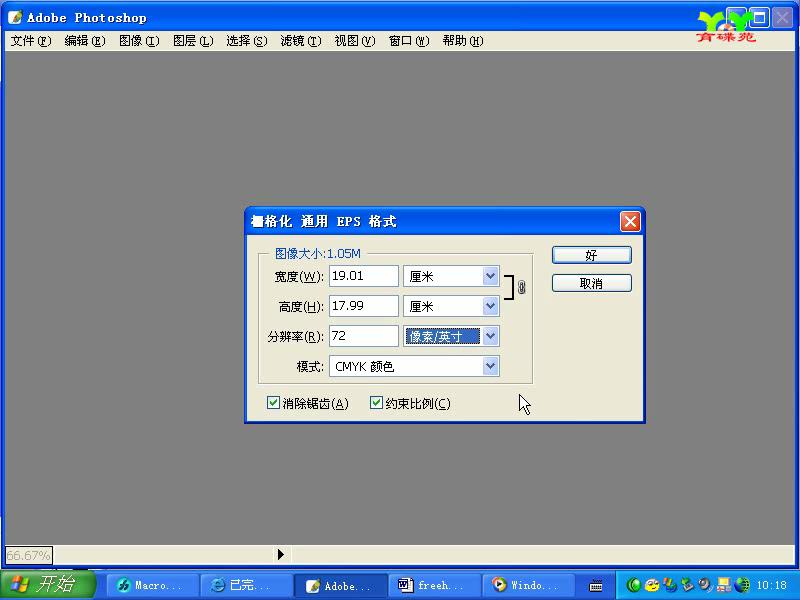Click the 10:18 clock in the system tray

(x=771, y=585)
